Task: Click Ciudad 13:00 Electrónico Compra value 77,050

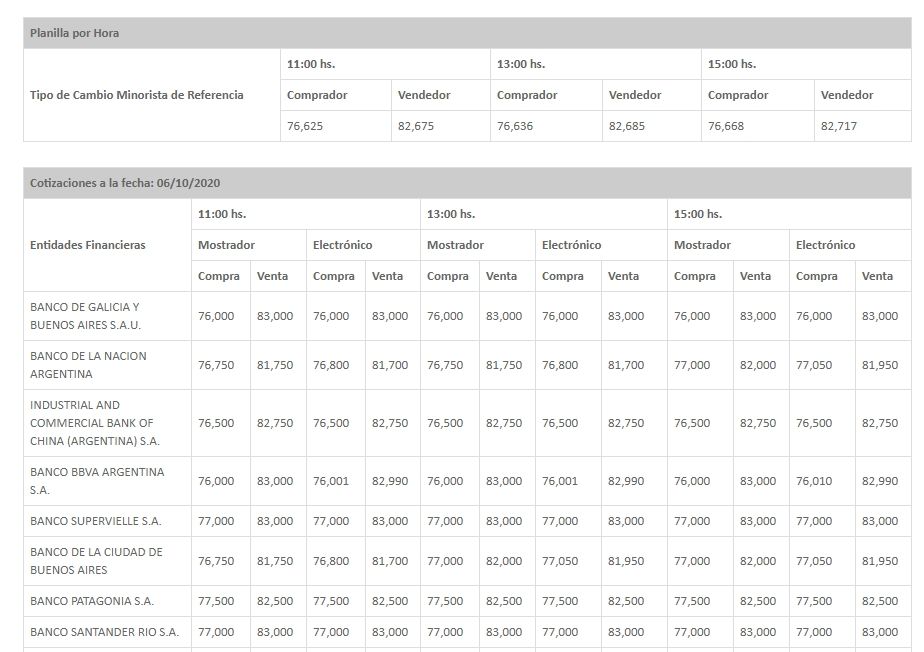Action: [x=560, y=561]
